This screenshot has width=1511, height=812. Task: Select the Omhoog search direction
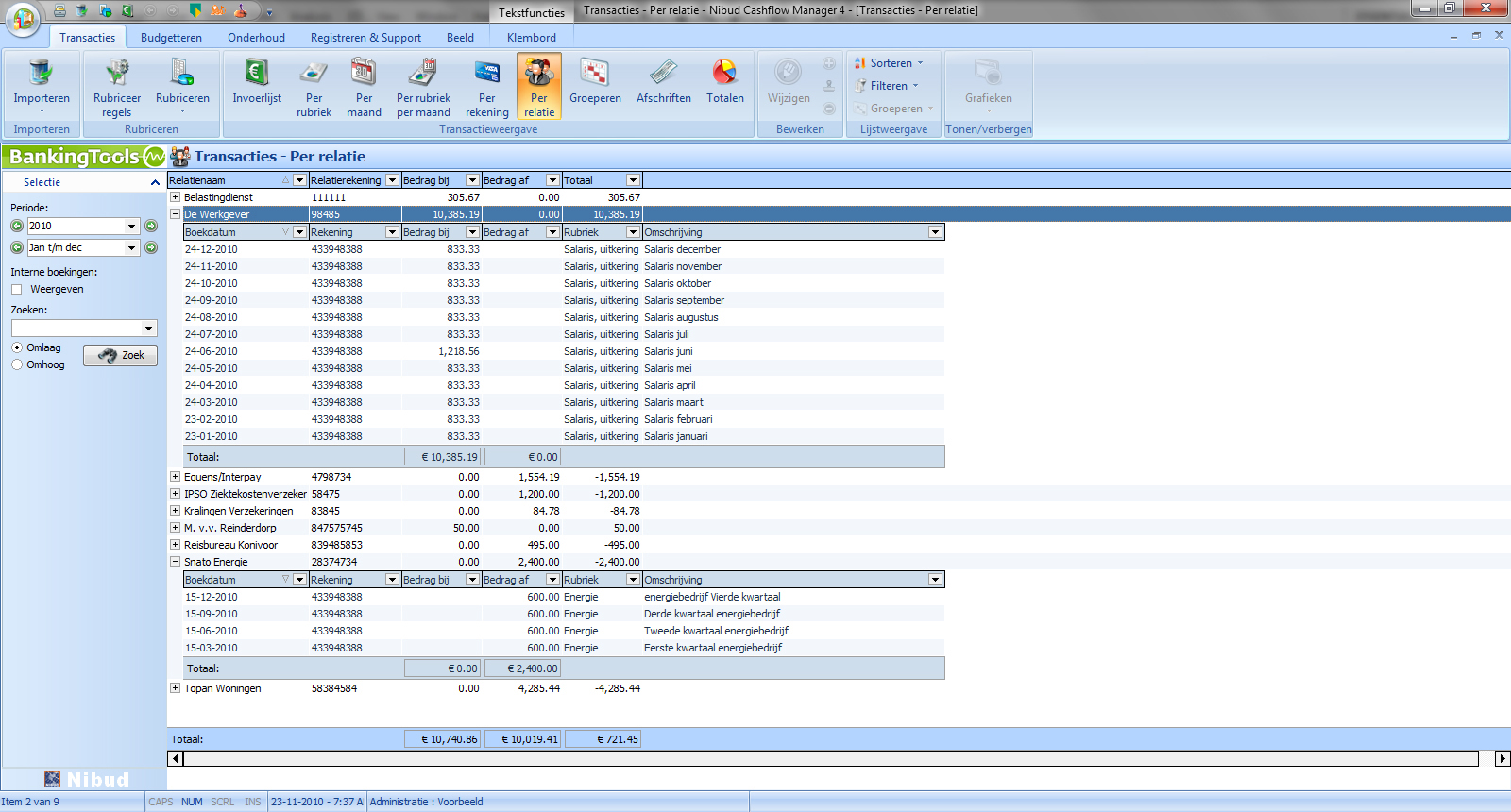17,364
